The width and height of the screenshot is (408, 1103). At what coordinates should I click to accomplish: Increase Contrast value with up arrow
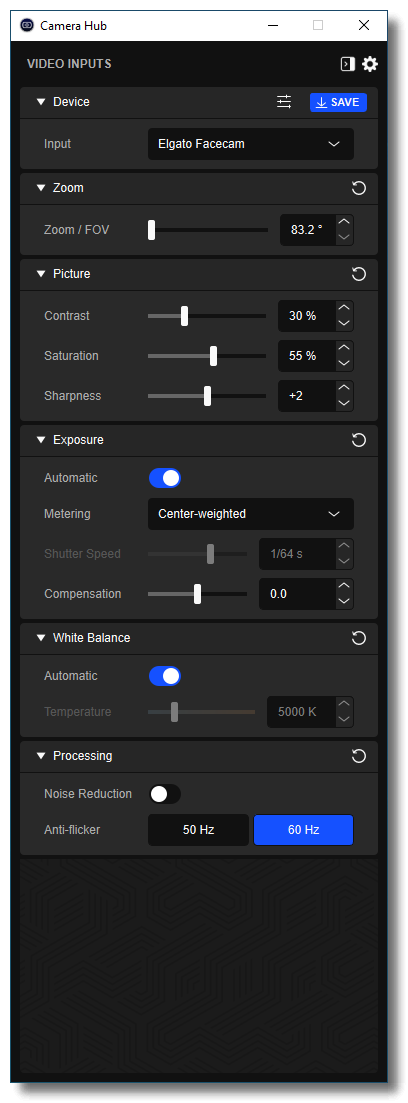pyautogui.click(x=343, y=309)
